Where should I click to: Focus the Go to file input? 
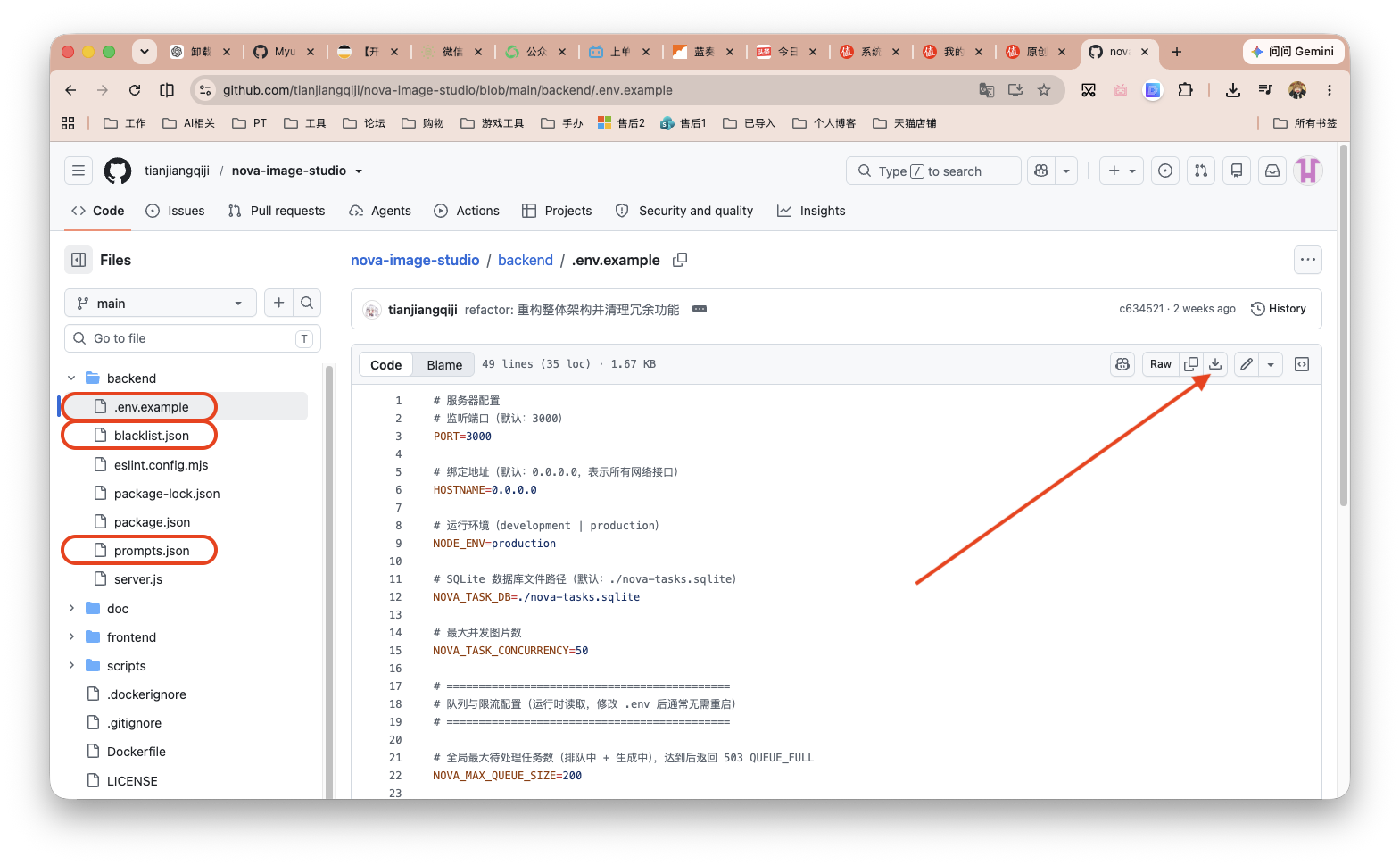193,338
